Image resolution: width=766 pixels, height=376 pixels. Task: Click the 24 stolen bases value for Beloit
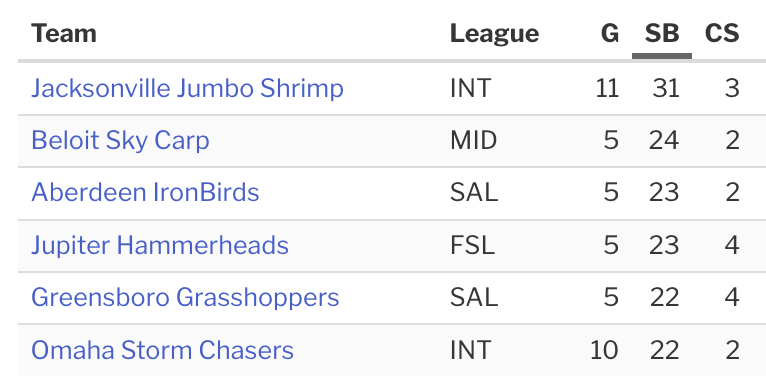664,141
